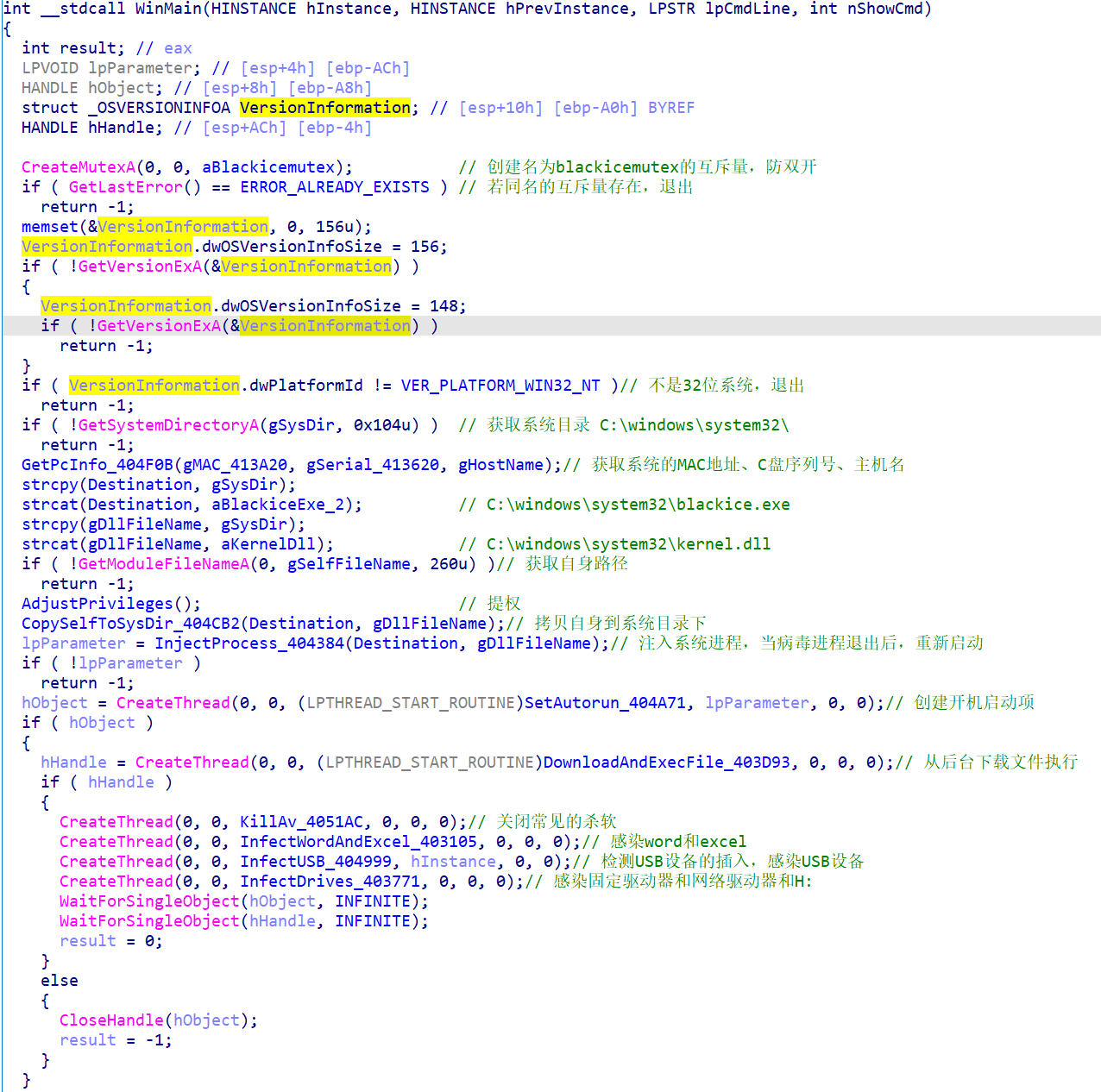The width and height of the screenshot is (1101, 1092).
Task: Click the first strcpy(Destination, gSysDir) call
Action: tap(159, 485)
